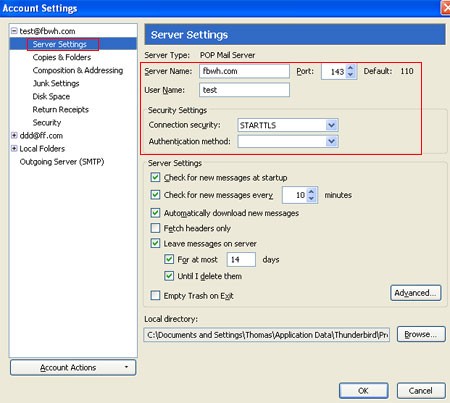The height and width of the screenshot is (403, 450).
Task: Click into the Server Name field
Action: pyautogui.click(x=244, y=71)
